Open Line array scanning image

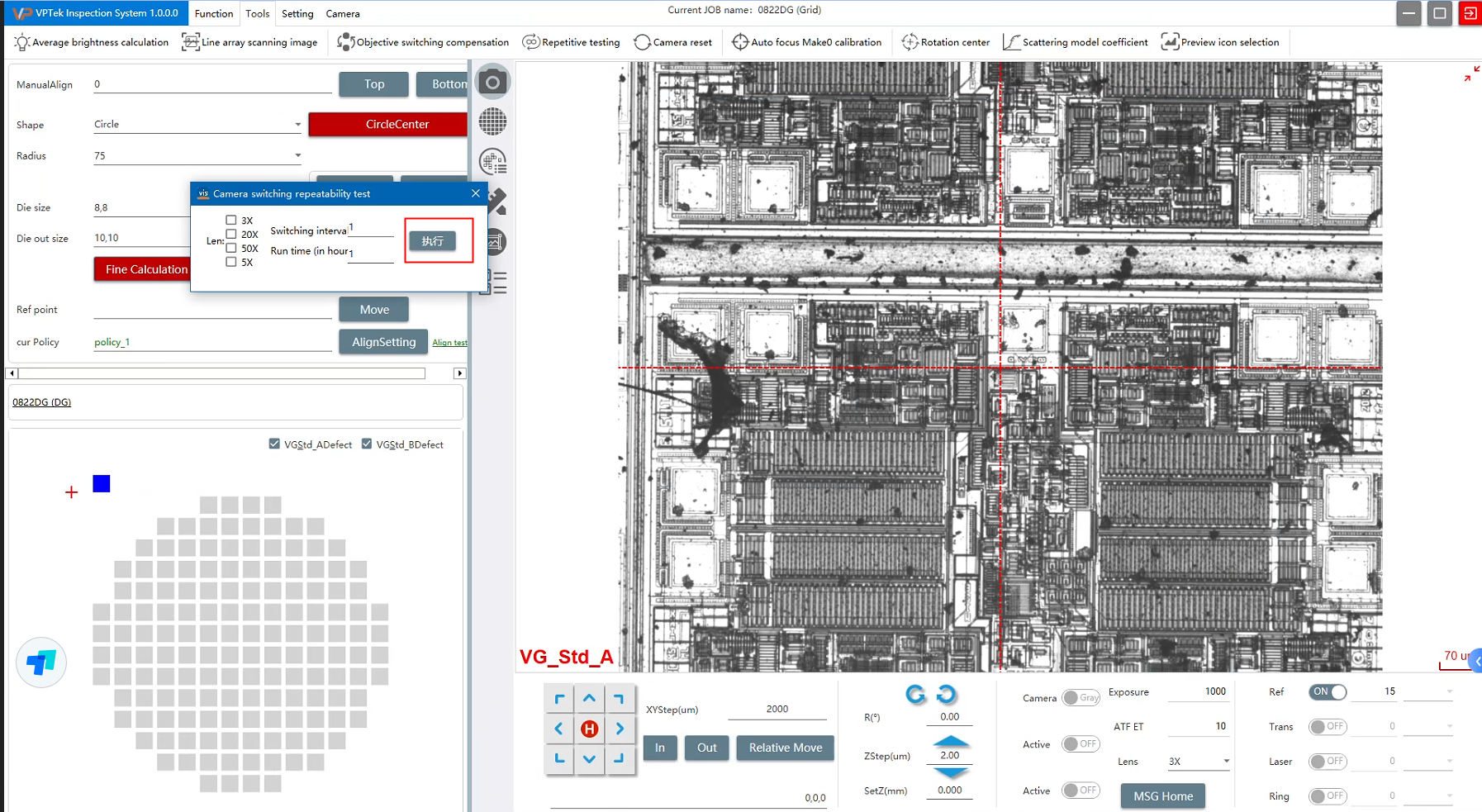249,42
